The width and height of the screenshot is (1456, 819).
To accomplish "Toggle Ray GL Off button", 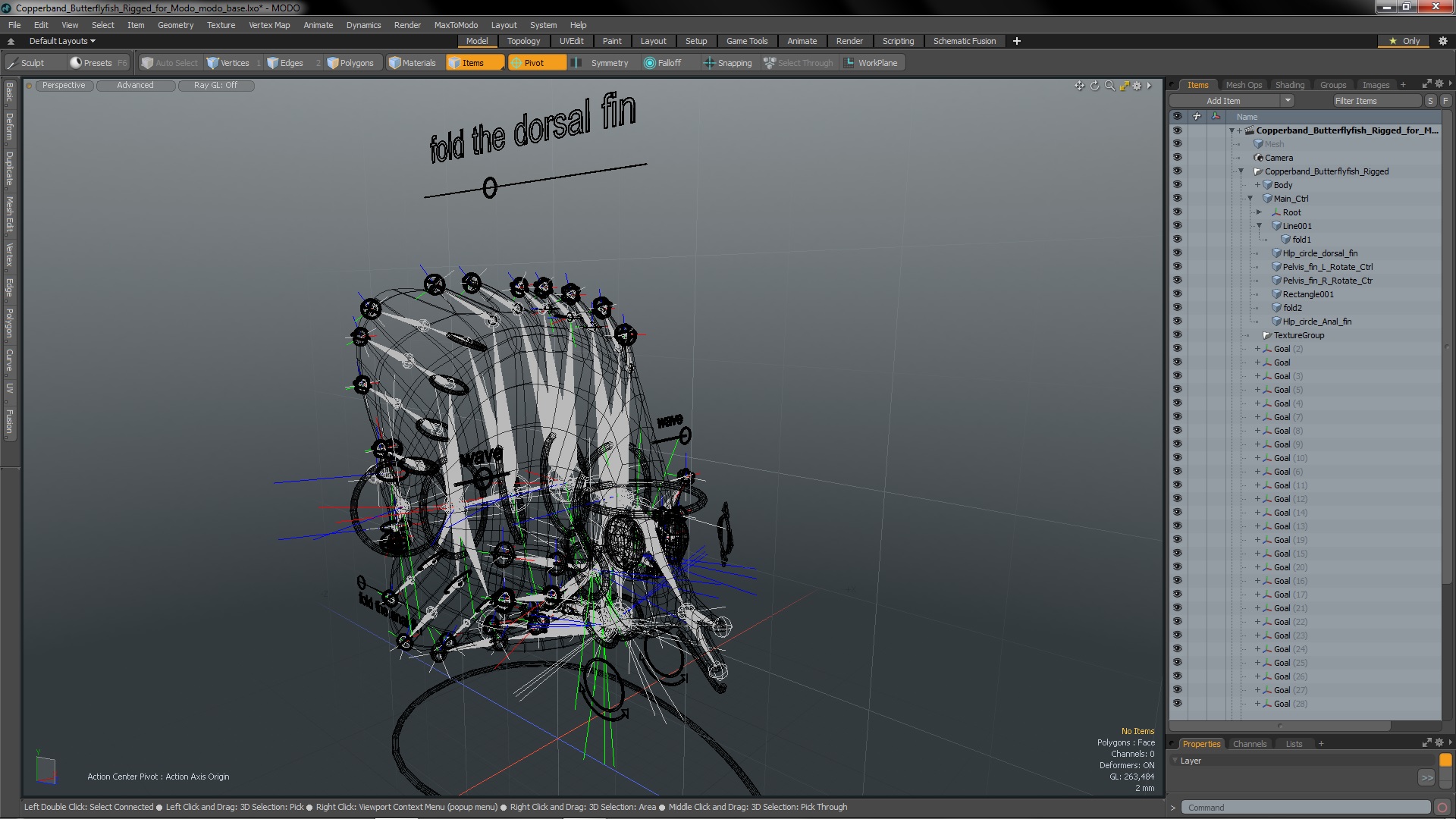I will point(216,86).
